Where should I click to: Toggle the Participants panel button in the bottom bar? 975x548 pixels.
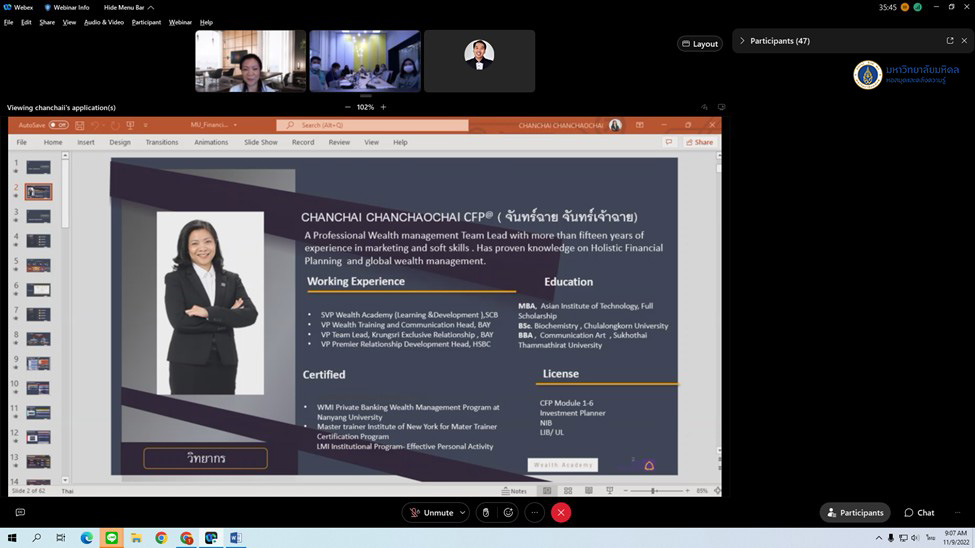click(855, 513)
